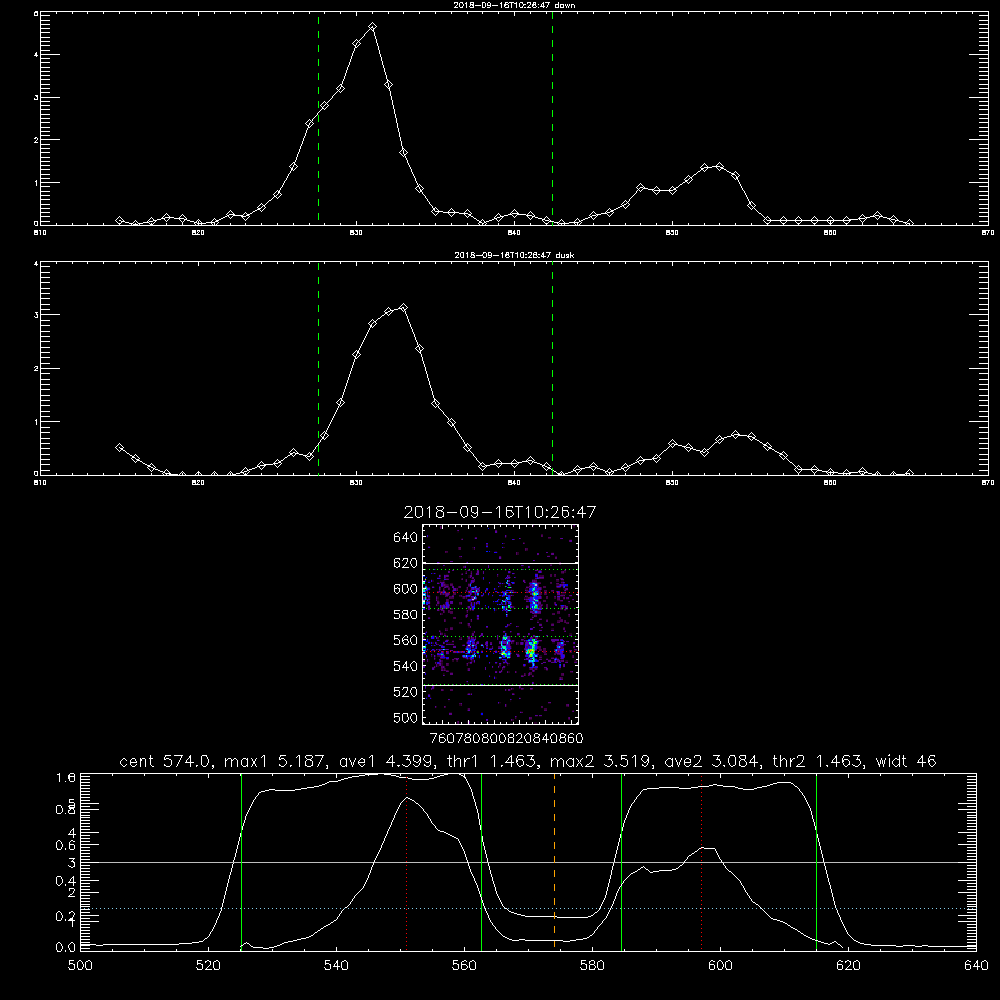The width and height of the screenshot is (1000, 1000).
Task: Click the right green dashed line in dusk plot
Action: (552, 368)
